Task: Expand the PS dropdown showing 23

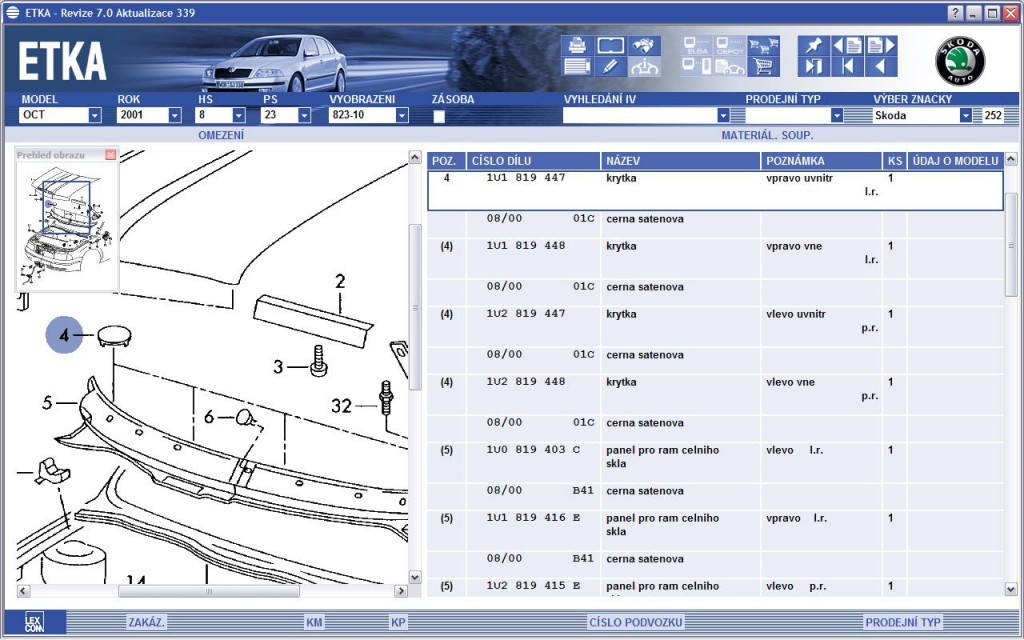Action: 304,116
